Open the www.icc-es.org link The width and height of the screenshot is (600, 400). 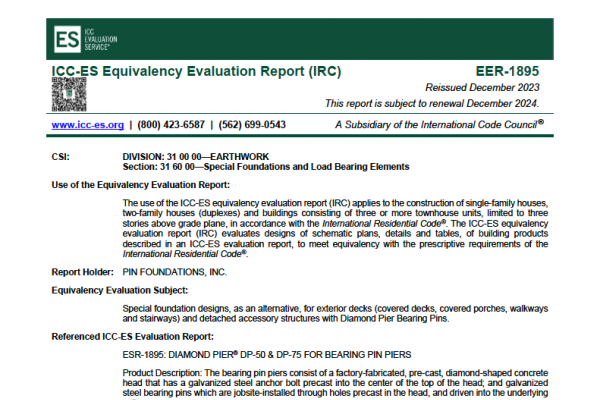coord(88,125)
